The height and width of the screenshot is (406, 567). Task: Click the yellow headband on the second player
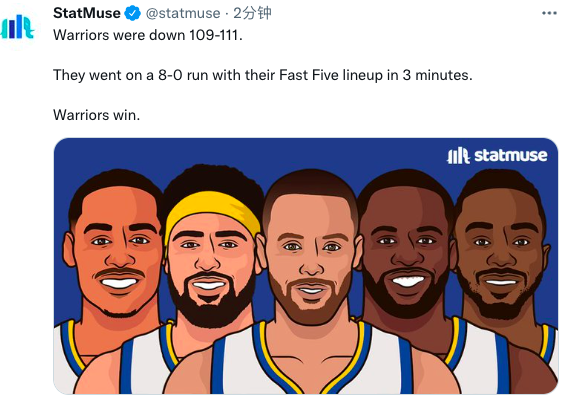(x=213, y=211)
